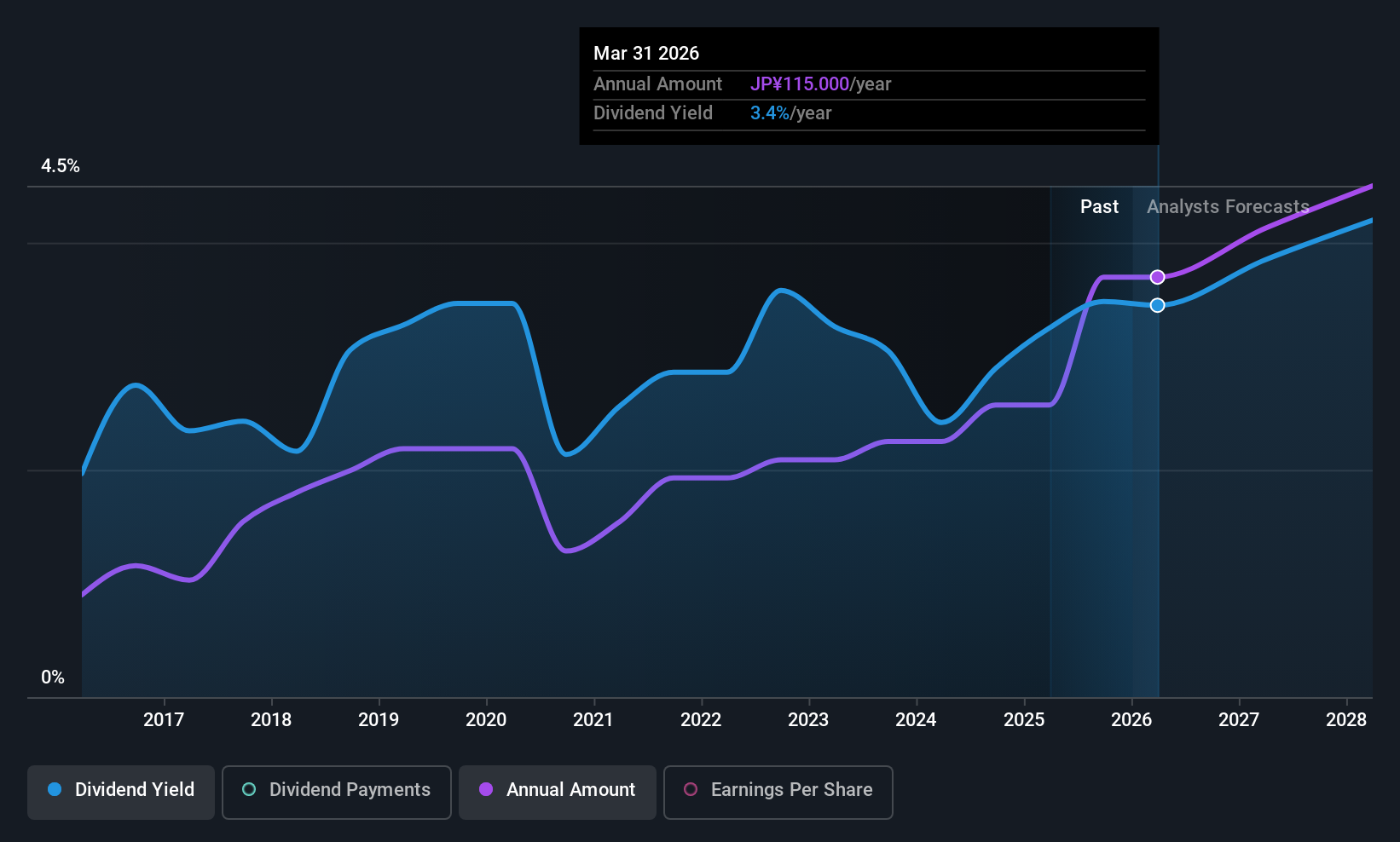Screen dimensions: 1400x842
Task: Click the blue Dividend Yield legend dot
Action: click(55, 789)
